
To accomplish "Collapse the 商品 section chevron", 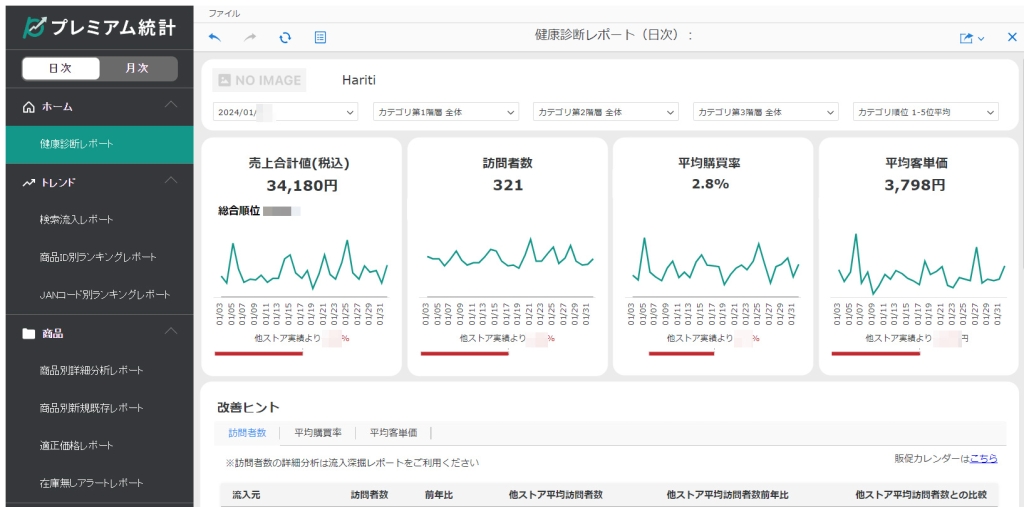I will (x=170, y=332).
